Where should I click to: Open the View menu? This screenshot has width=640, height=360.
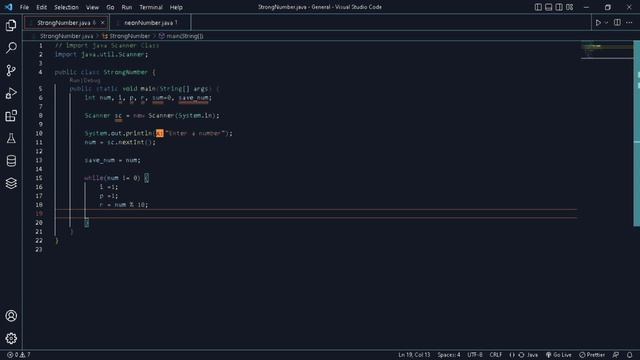(x=92, y=7)
